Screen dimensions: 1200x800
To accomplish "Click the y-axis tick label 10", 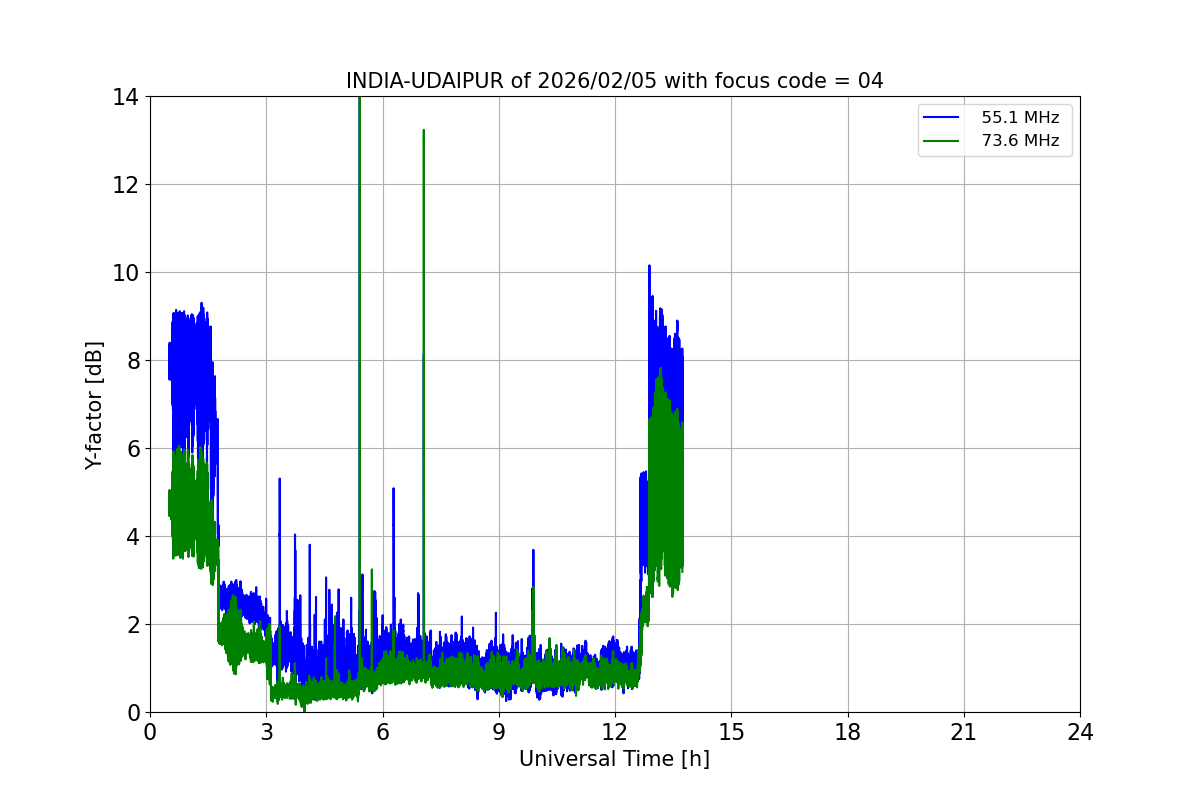I will pyautogui.click(x=126, y=273).
